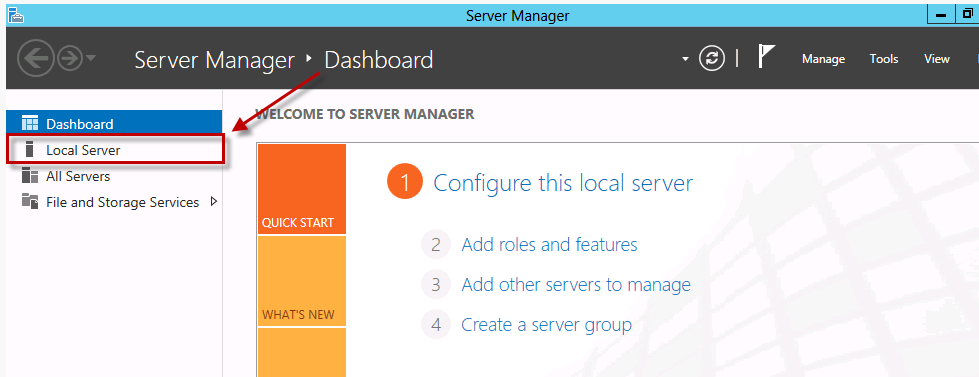Click the File and Storage Services icon

29,202
